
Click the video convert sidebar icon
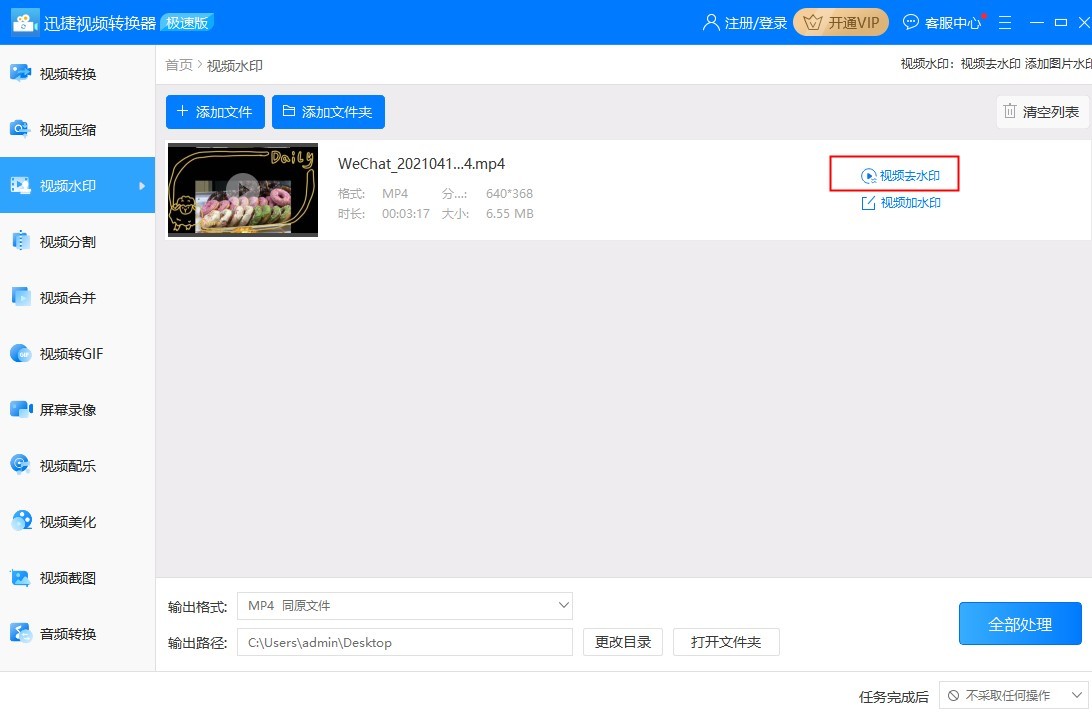click(x=21, y=73)
